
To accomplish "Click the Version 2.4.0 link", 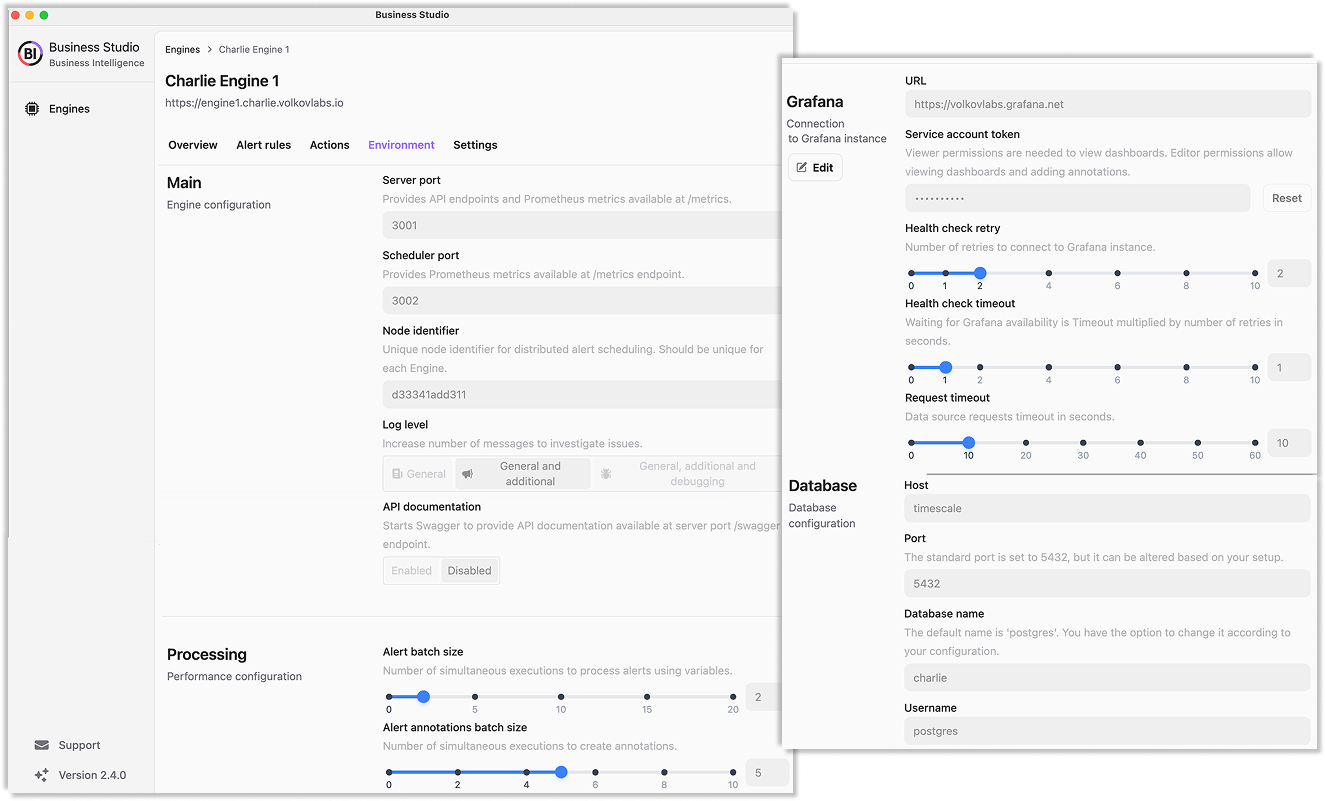I will 92,775.
